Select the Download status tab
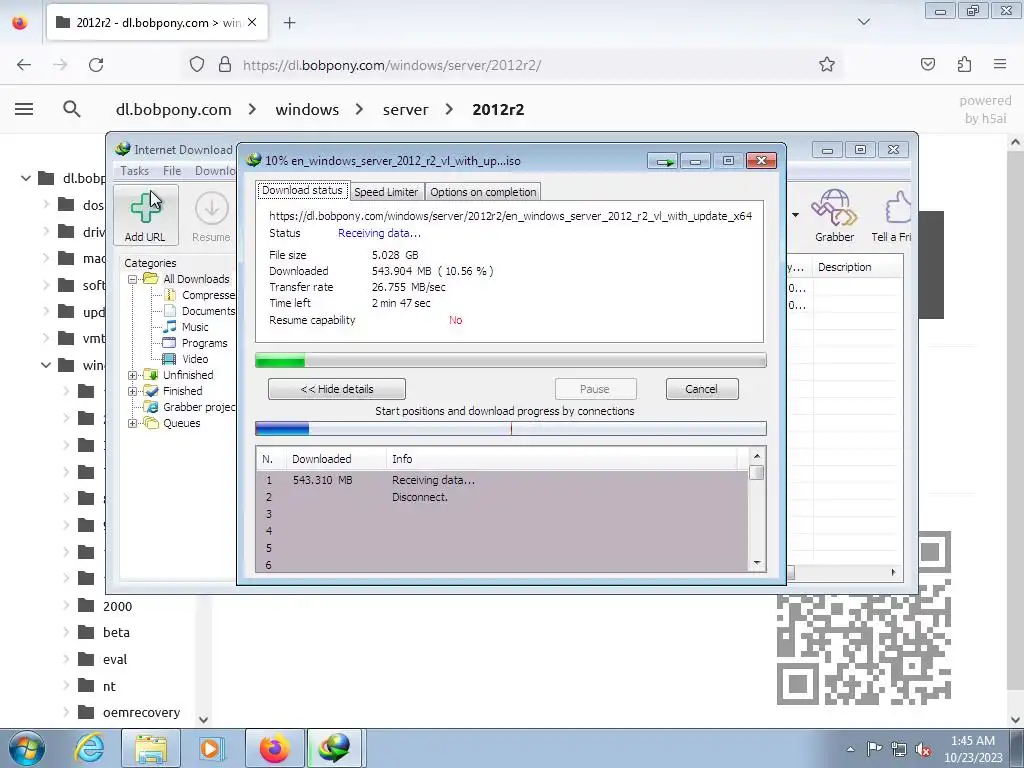The width and height of the screenshot is (1024, 768). click(x=302, y=190)
